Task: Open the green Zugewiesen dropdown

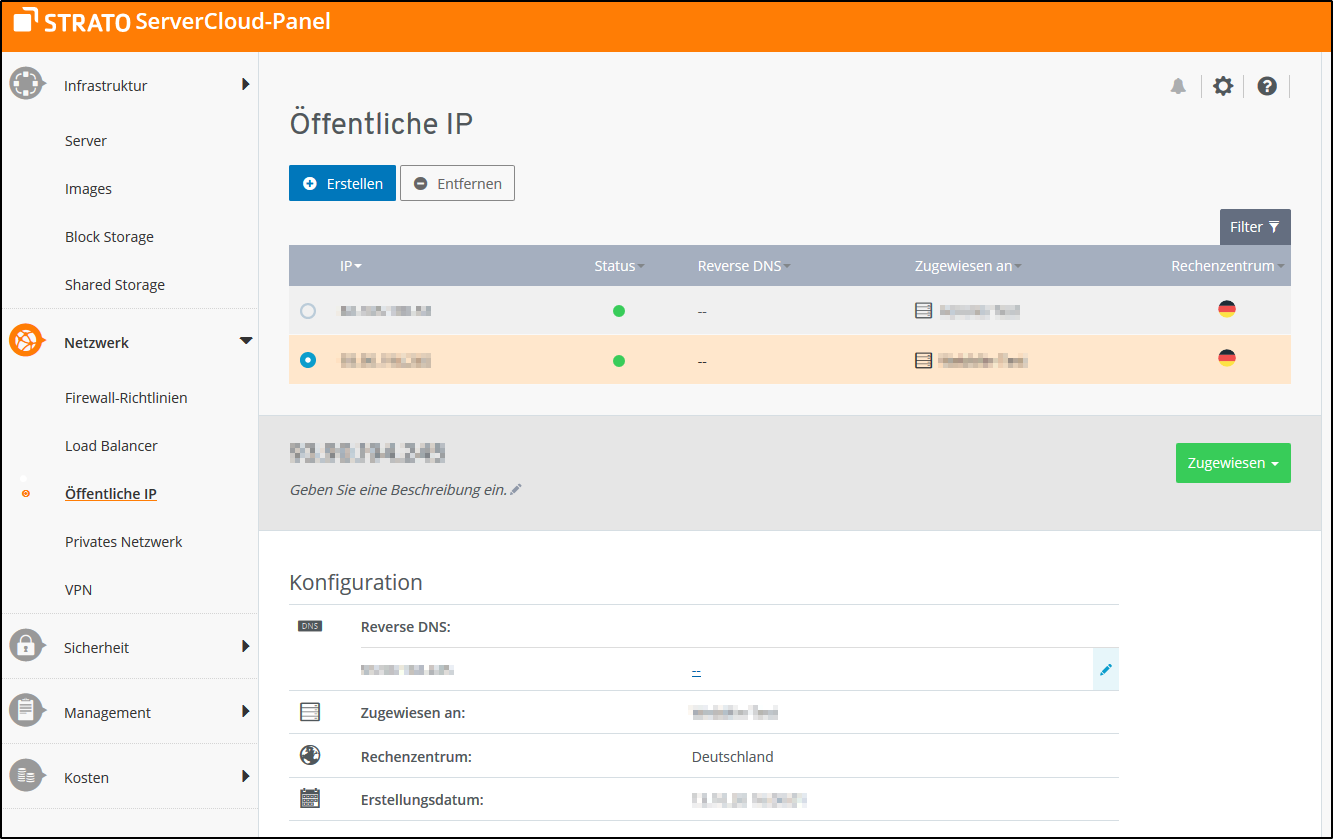Action: coord(1232,463)
